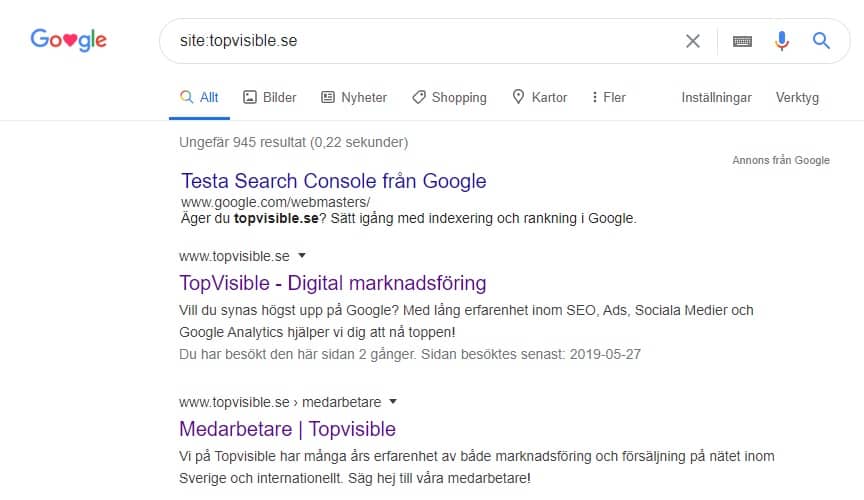Viewport: 864px width, 500px height.
Task: Select the Allt tab
Action: click(x=199, y=97)
